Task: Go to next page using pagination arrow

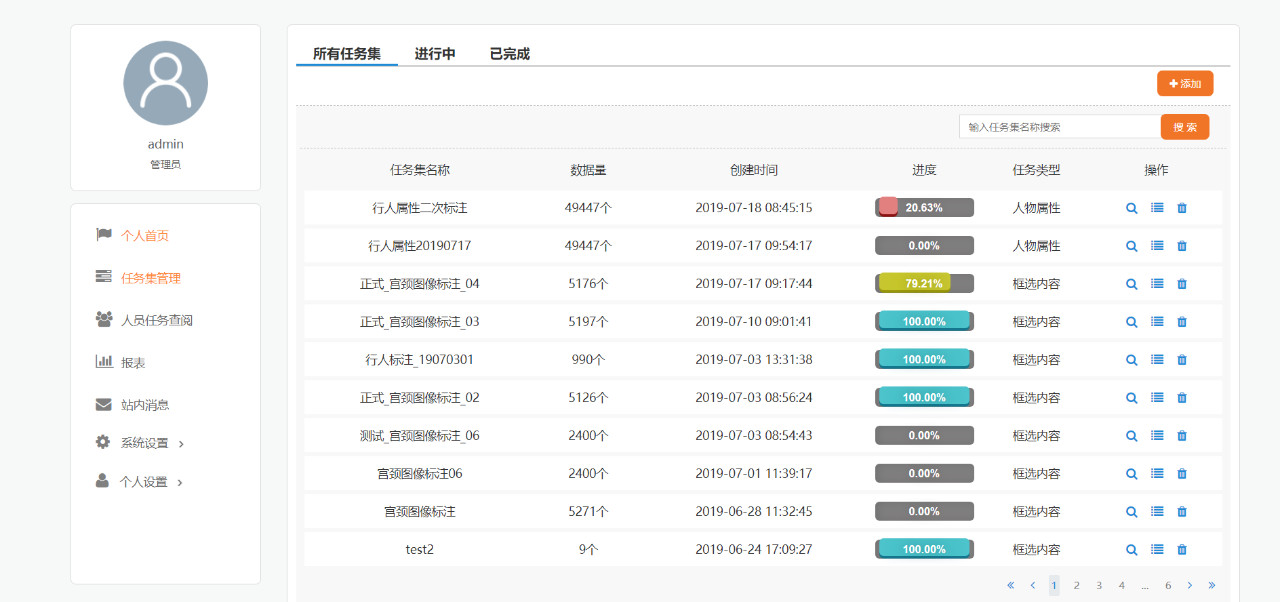Action: click(x=1189, y=585)
